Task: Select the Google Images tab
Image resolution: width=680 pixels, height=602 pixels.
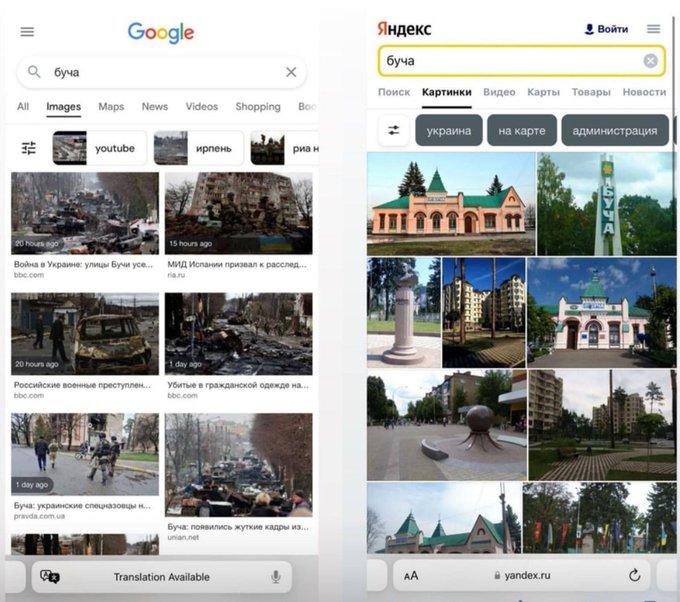Action: coord(64,107)
